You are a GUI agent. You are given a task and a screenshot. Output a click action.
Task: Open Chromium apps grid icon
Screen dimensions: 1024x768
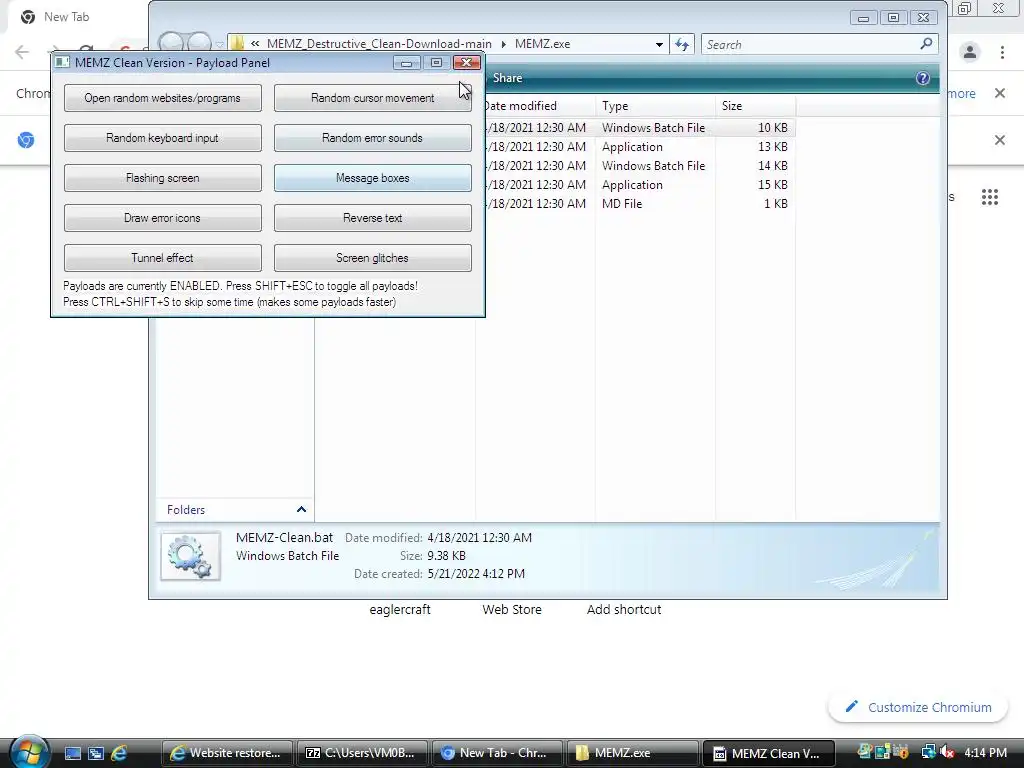989,197
